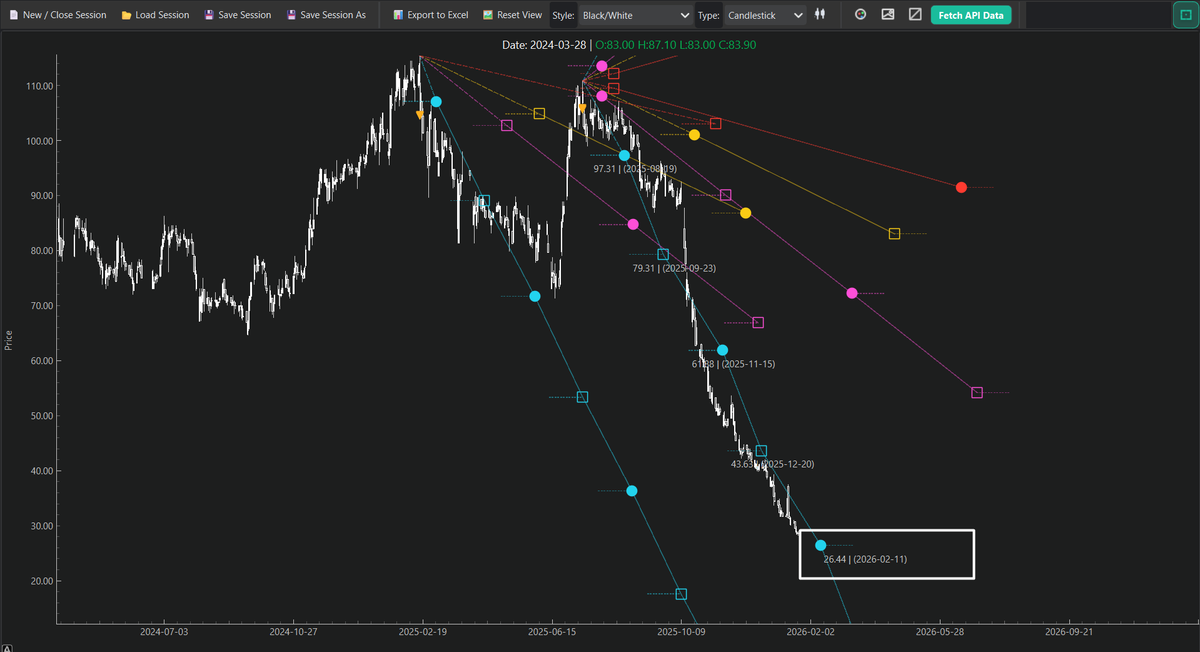Image resolution: width=1200 pixels, height=652 pixels.
Task: Open the Style dropdown showing Black/White
Action: 636,15
